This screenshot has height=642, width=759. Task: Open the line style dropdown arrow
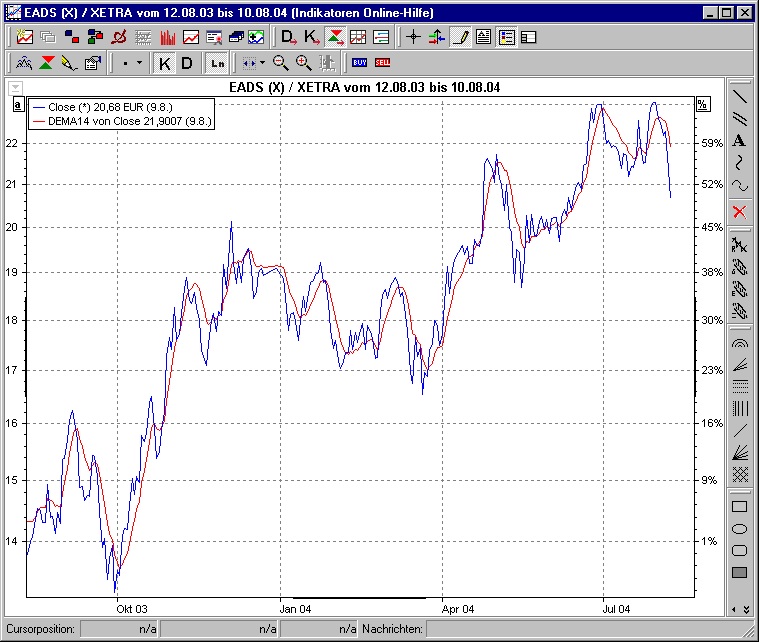pyautogui.click(x=139, y=63)
